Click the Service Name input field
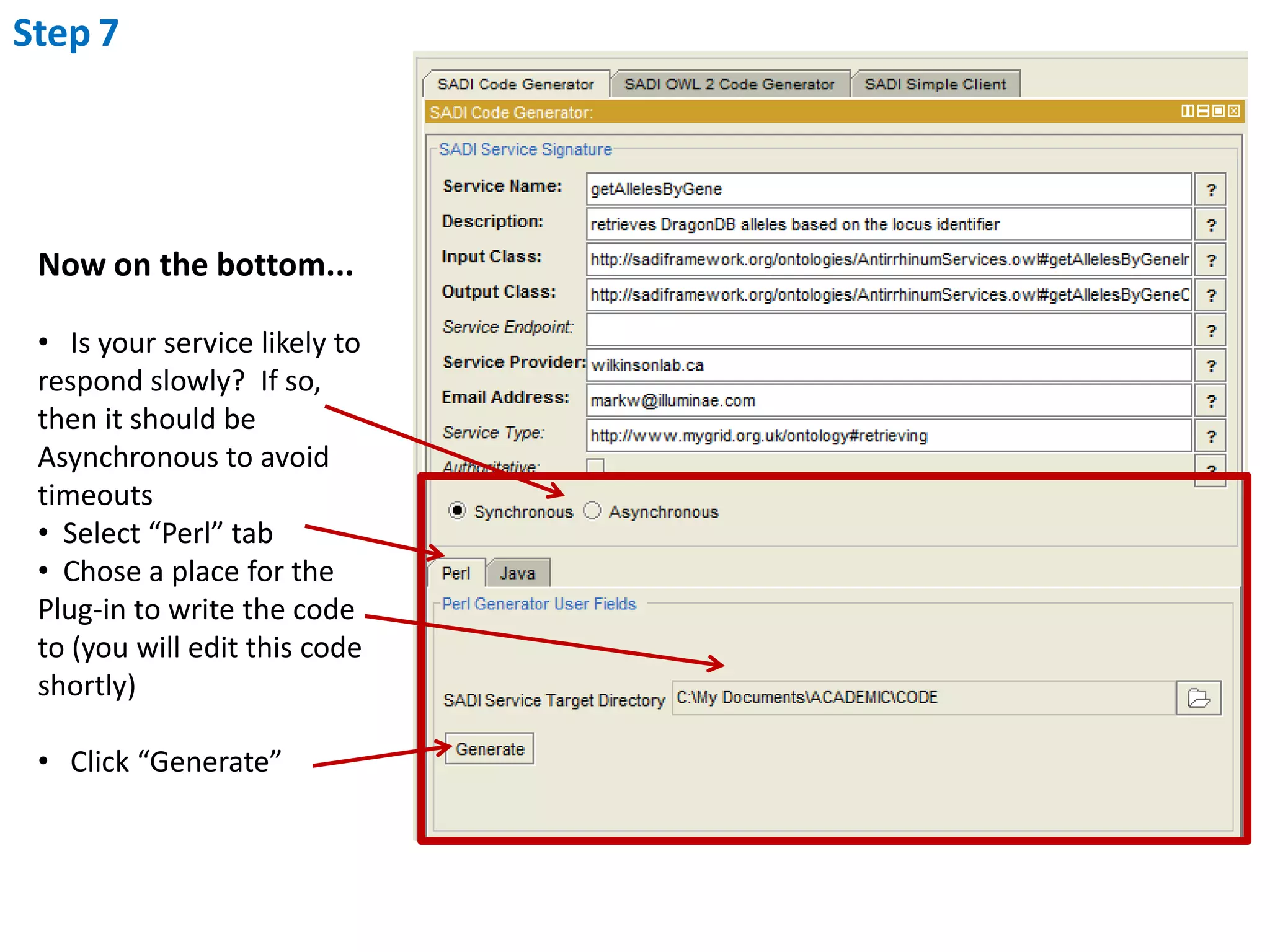 [x=889, y=189]
